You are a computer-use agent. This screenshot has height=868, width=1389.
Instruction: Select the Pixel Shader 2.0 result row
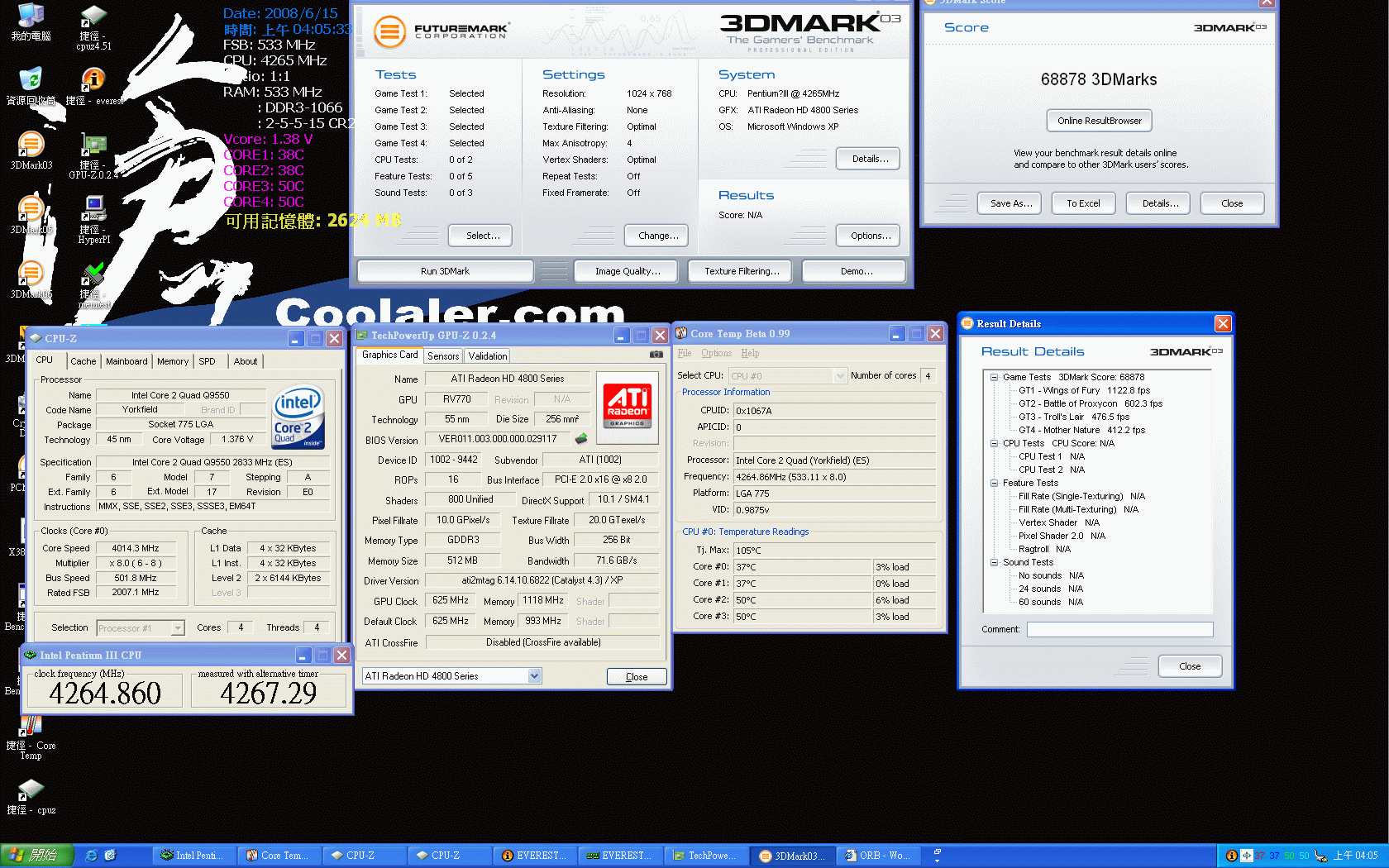(1062, 536)
